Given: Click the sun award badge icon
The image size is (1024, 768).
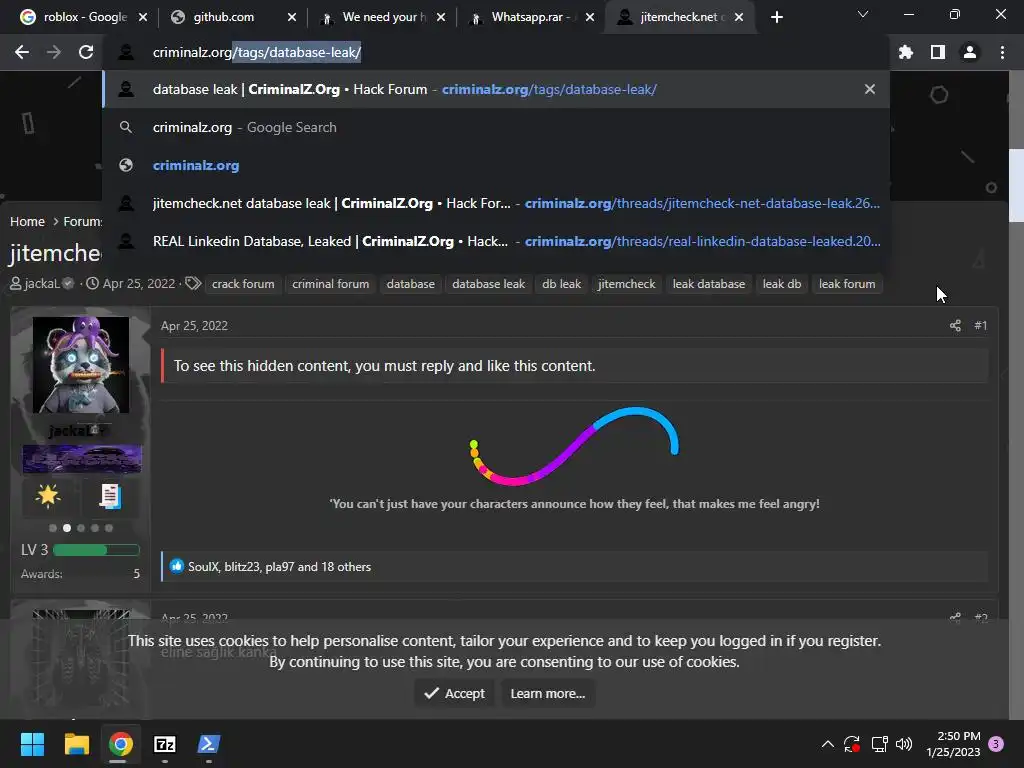Looking at the screenshot, I should pyautogui.click(x=48, y=496).
